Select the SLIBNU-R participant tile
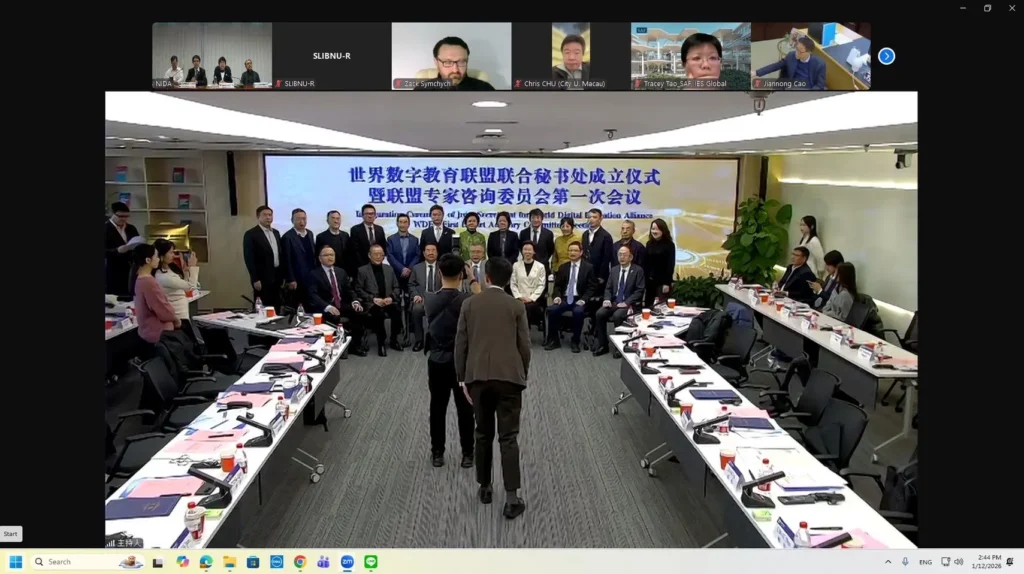The image size is (1024, 574). pos(330,56)
